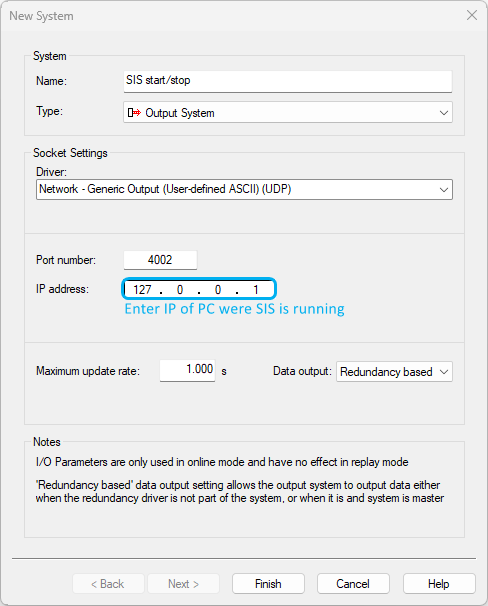
Task: Click the third IP address octet
Action: [x=218, y=289]
